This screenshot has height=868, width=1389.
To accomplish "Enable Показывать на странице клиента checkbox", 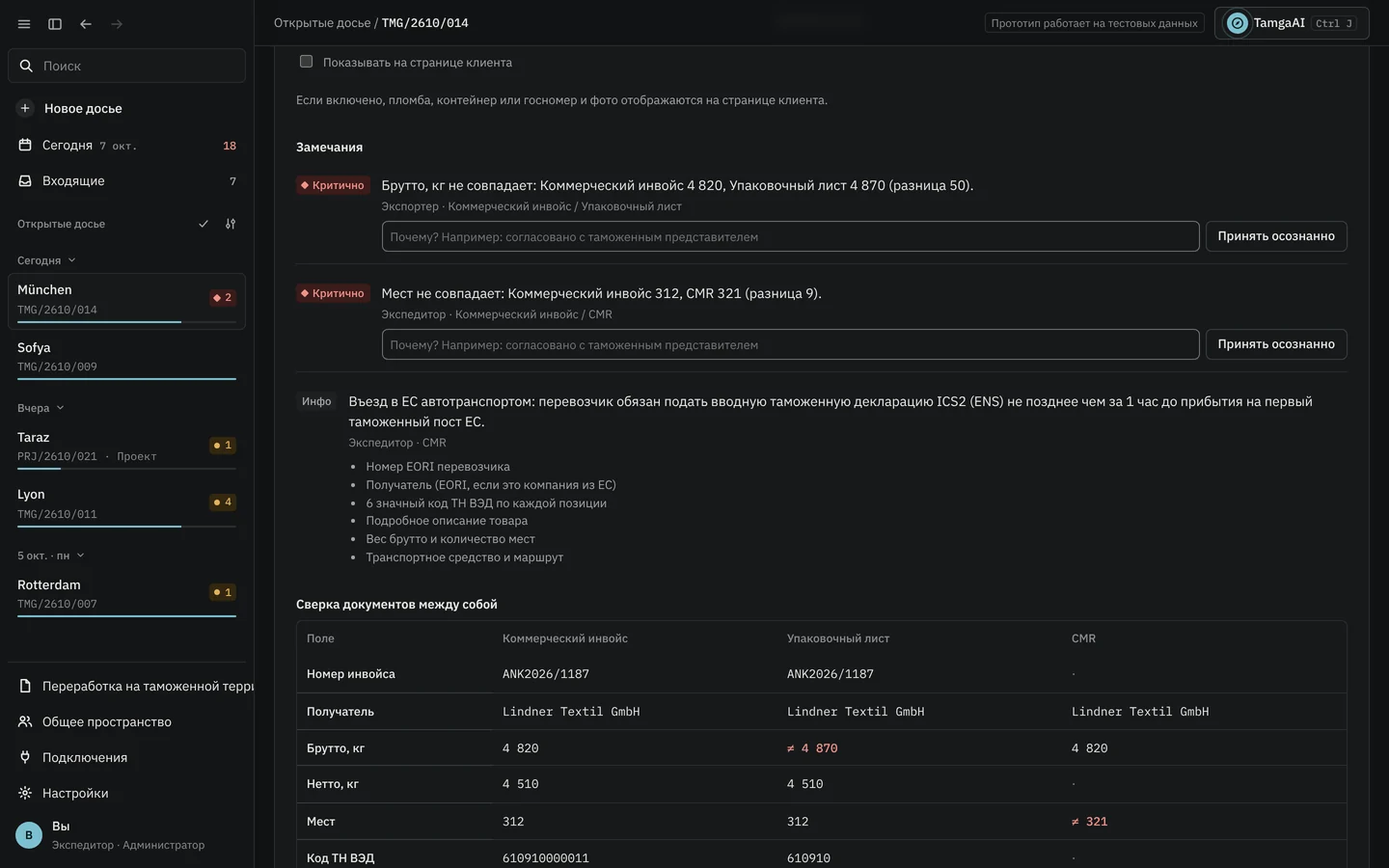I will [x=306, y=62].
